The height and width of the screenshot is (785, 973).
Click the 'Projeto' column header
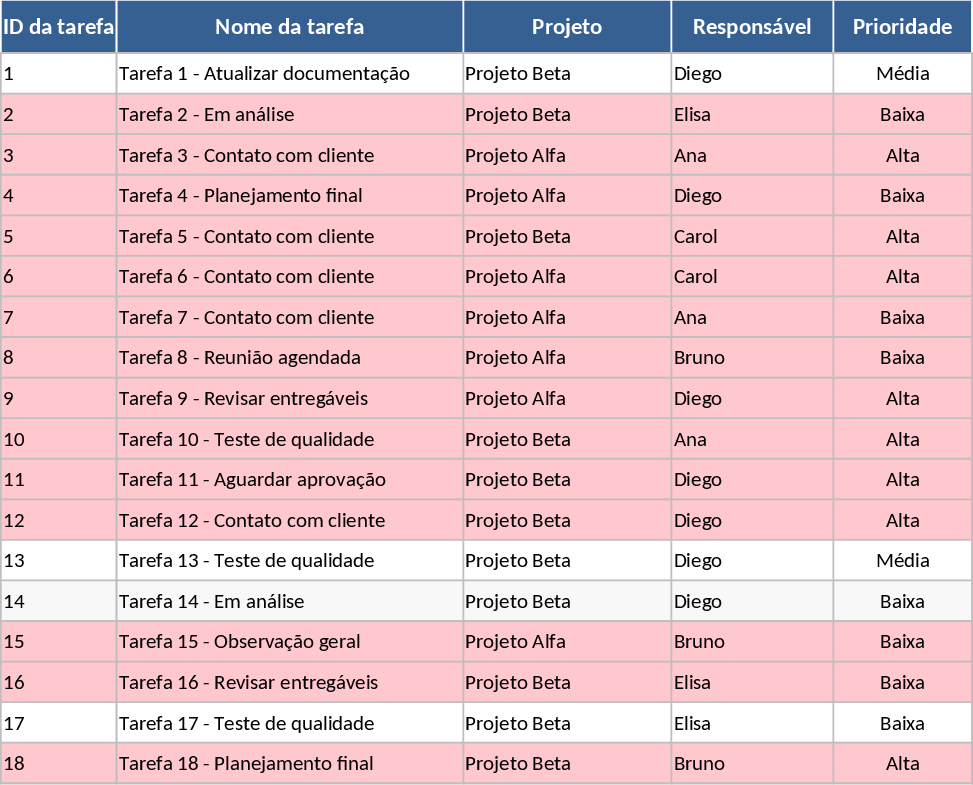click(x=567, y=27)
